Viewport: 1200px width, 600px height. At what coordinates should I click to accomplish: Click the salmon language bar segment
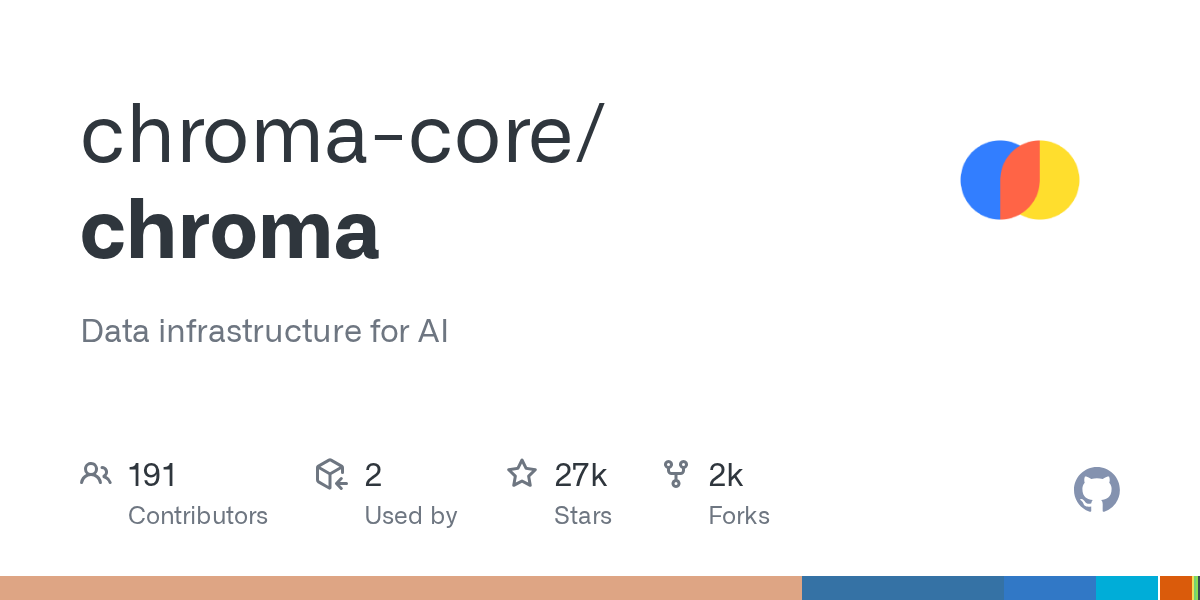coord(400,588)
